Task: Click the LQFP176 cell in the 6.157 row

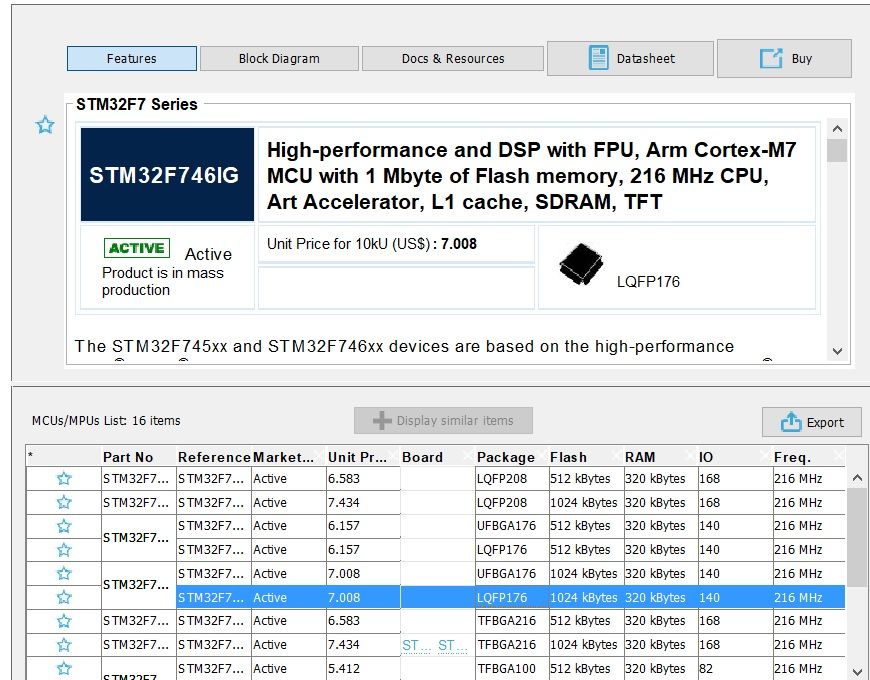Action: click(x=512, y=550)
